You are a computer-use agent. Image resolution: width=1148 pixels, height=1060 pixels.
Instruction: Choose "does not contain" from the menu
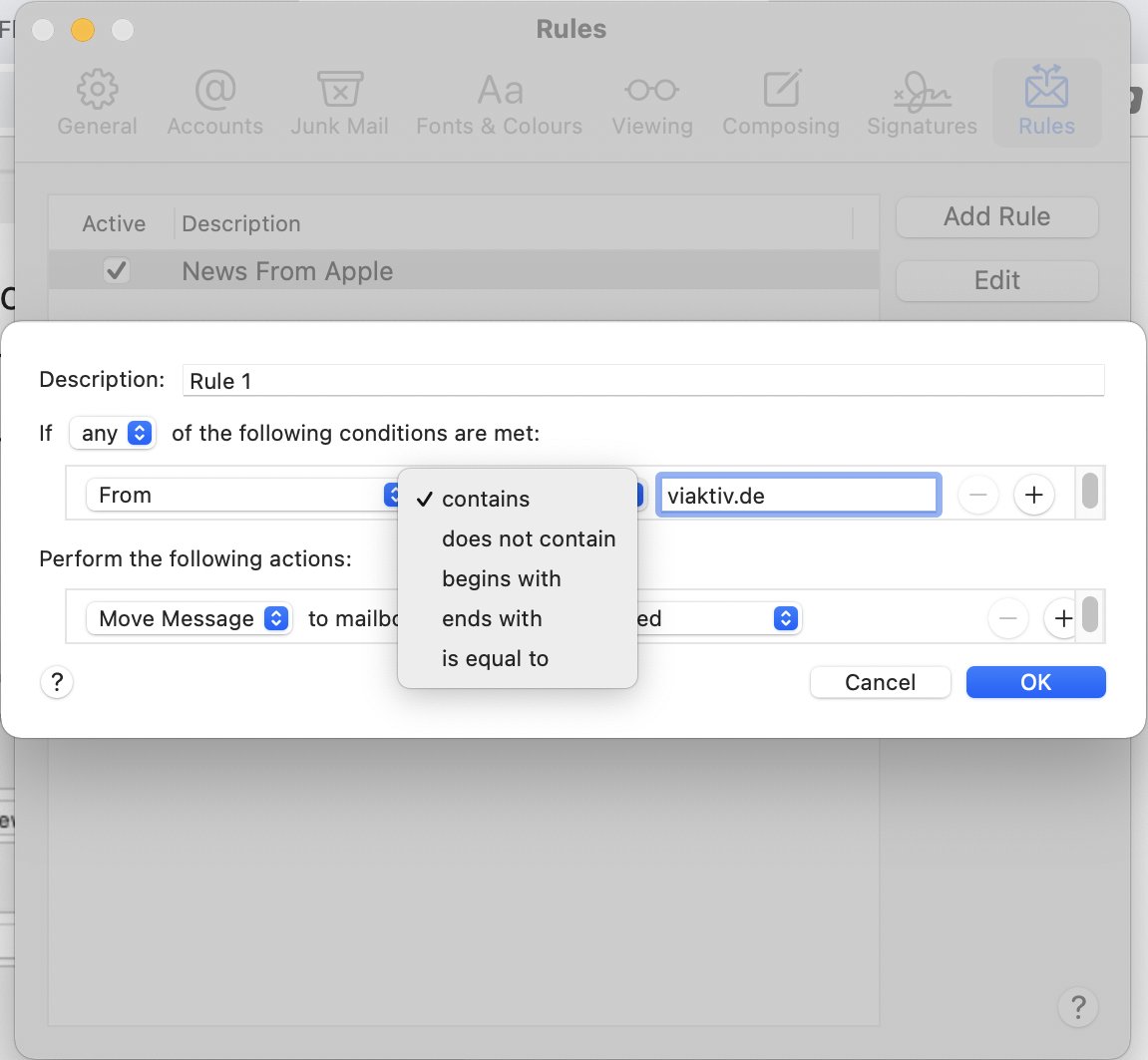[529, 538]
